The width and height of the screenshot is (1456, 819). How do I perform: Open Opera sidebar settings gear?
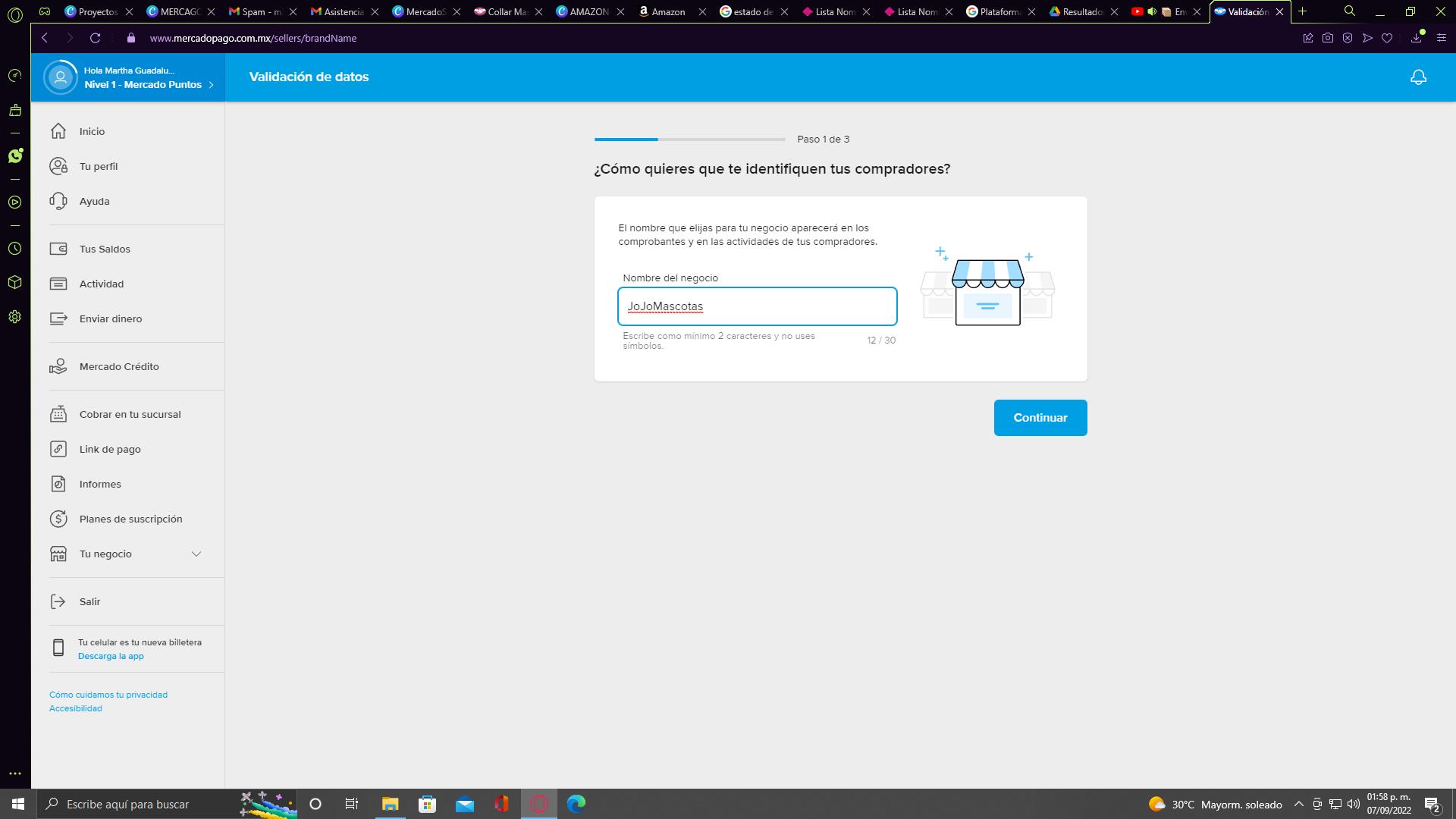(x=14, y=317)
